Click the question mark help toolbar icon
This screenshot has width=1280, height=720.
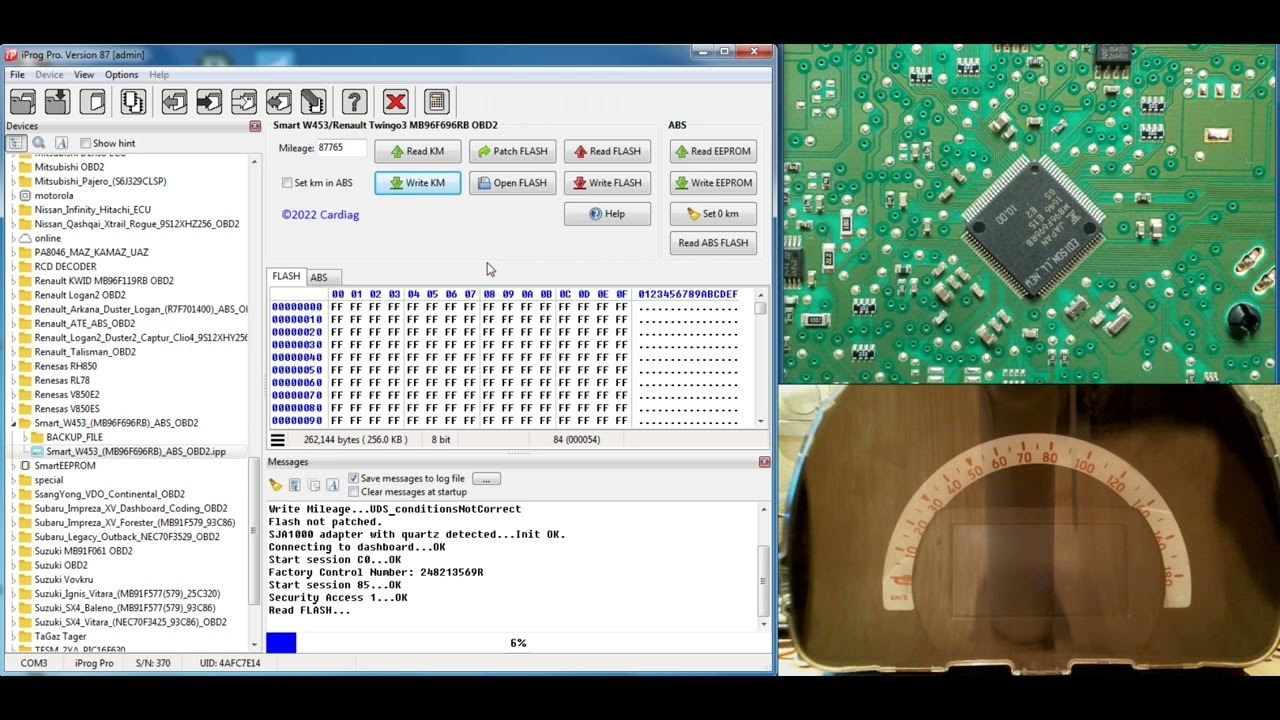tap(354, 101)
